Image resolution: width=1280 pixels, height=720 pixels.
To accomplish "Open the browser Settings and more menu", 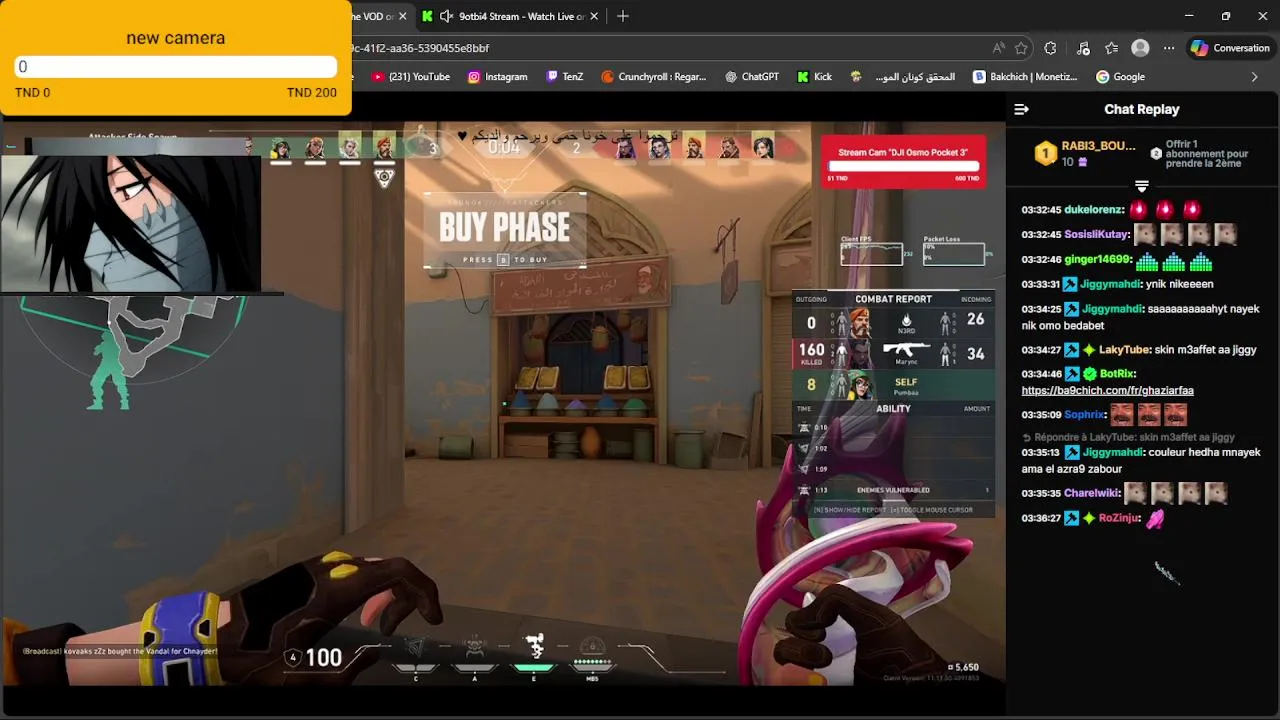I will [1169, 48].
